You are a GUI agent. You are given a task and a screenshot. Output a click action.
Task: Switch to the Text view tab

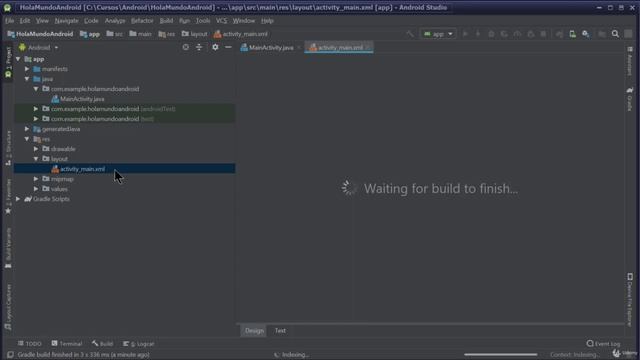pos(280,331)
